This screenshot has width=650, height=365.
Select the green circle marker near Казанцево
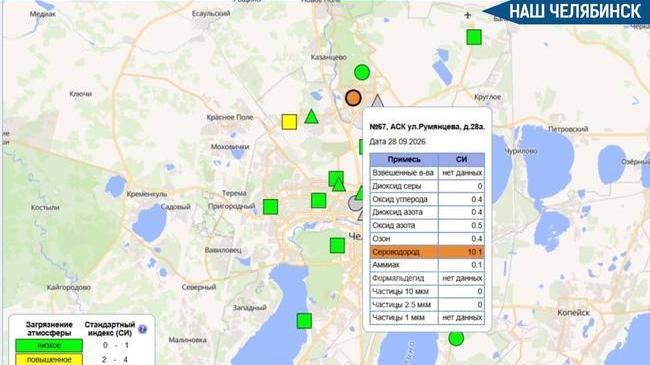coord(362,73)
